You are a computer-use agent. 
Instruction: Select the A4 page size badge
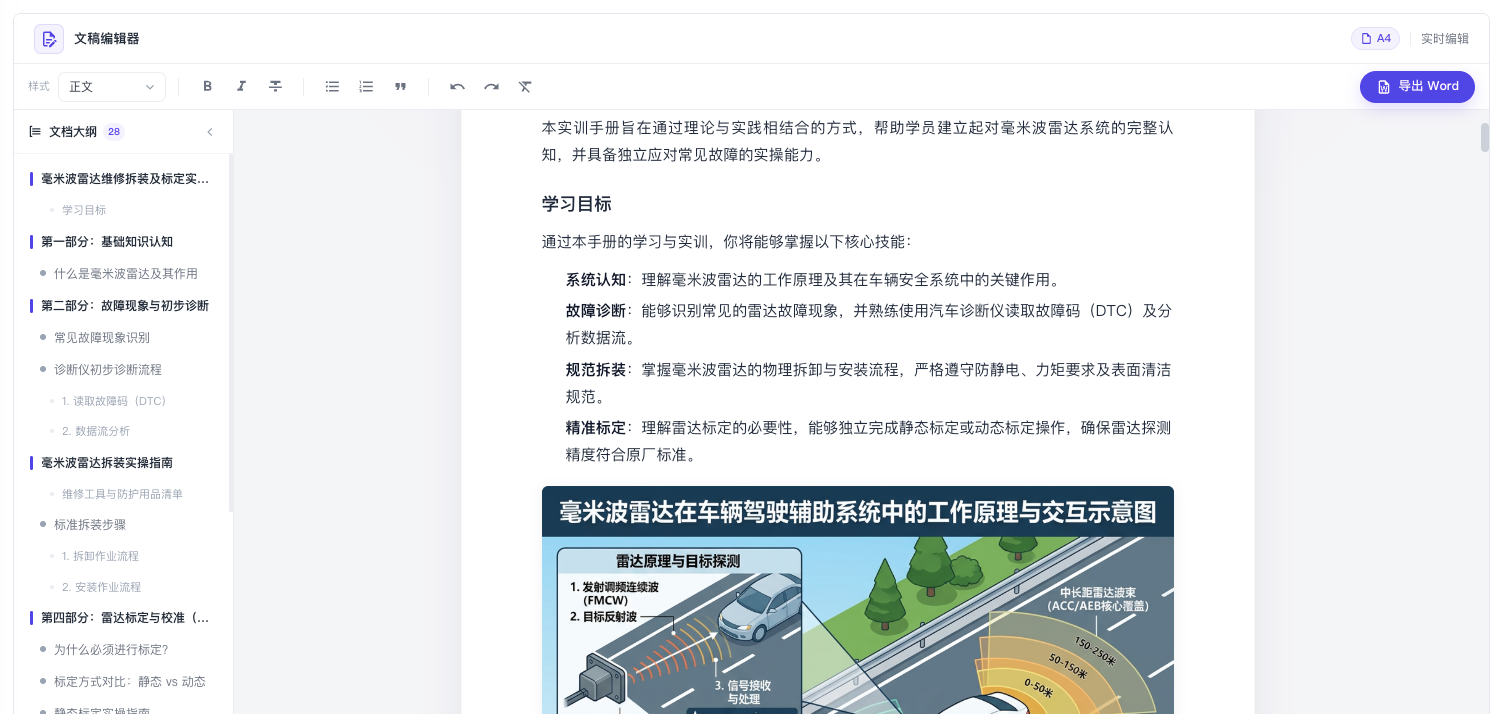point(1375,39)
